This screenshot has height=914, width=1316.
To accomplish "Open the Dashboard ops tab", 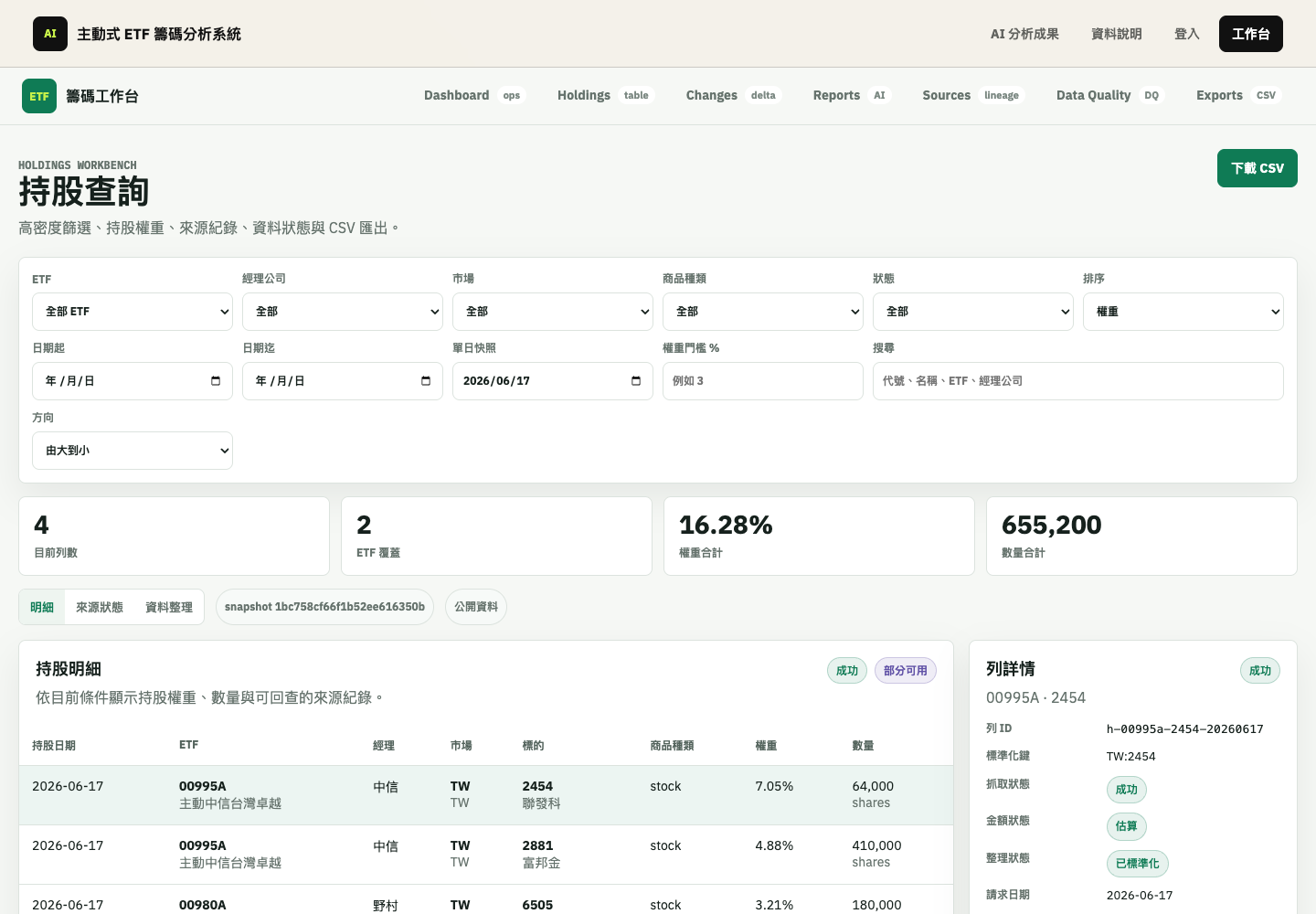I will [474, 95].
